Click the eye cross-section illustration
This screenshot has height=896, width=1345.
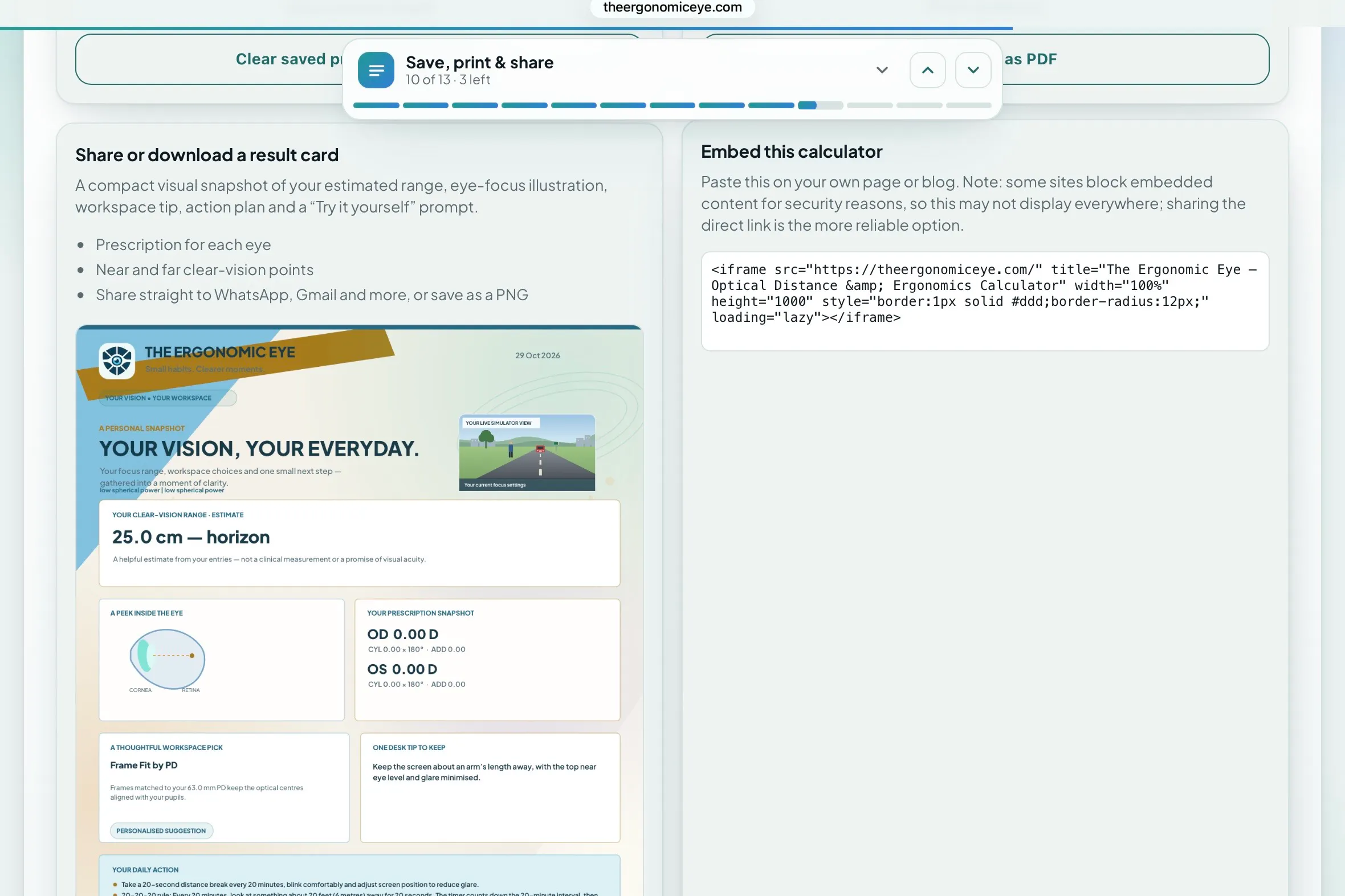click(x=167, y=658)
